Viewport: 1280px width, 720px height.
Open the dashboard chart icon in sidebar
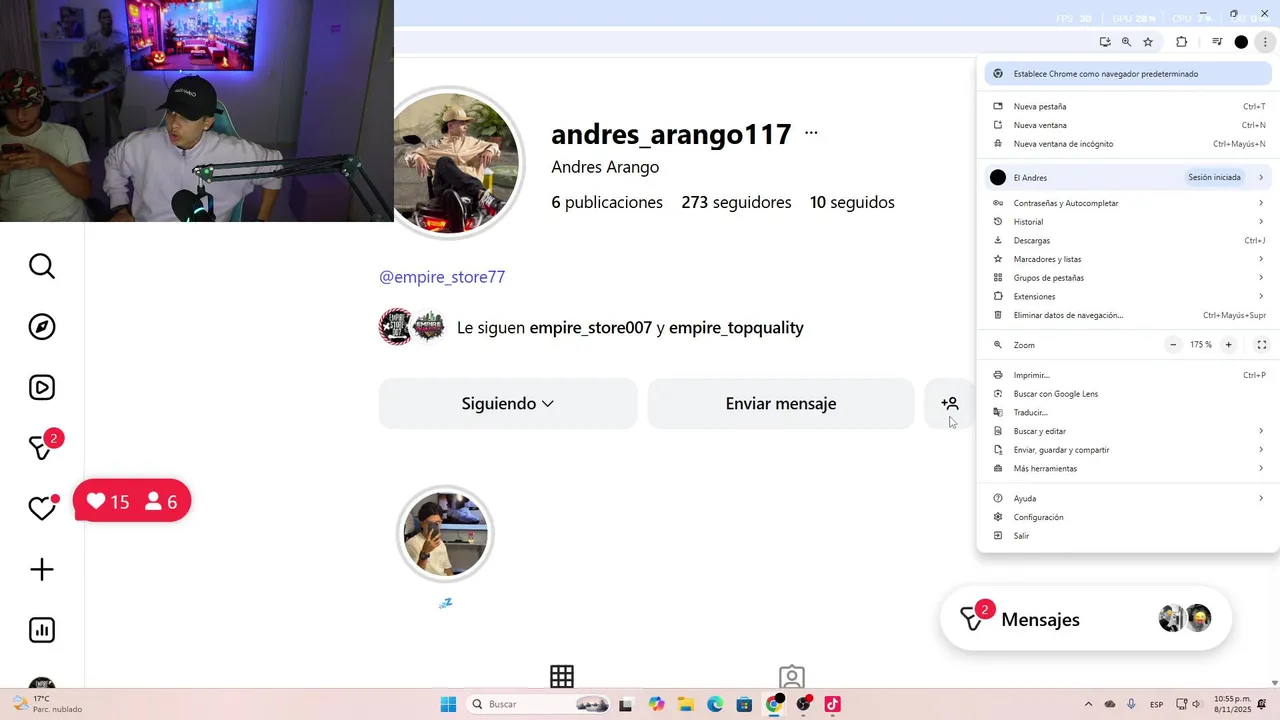tap(42, 630)
